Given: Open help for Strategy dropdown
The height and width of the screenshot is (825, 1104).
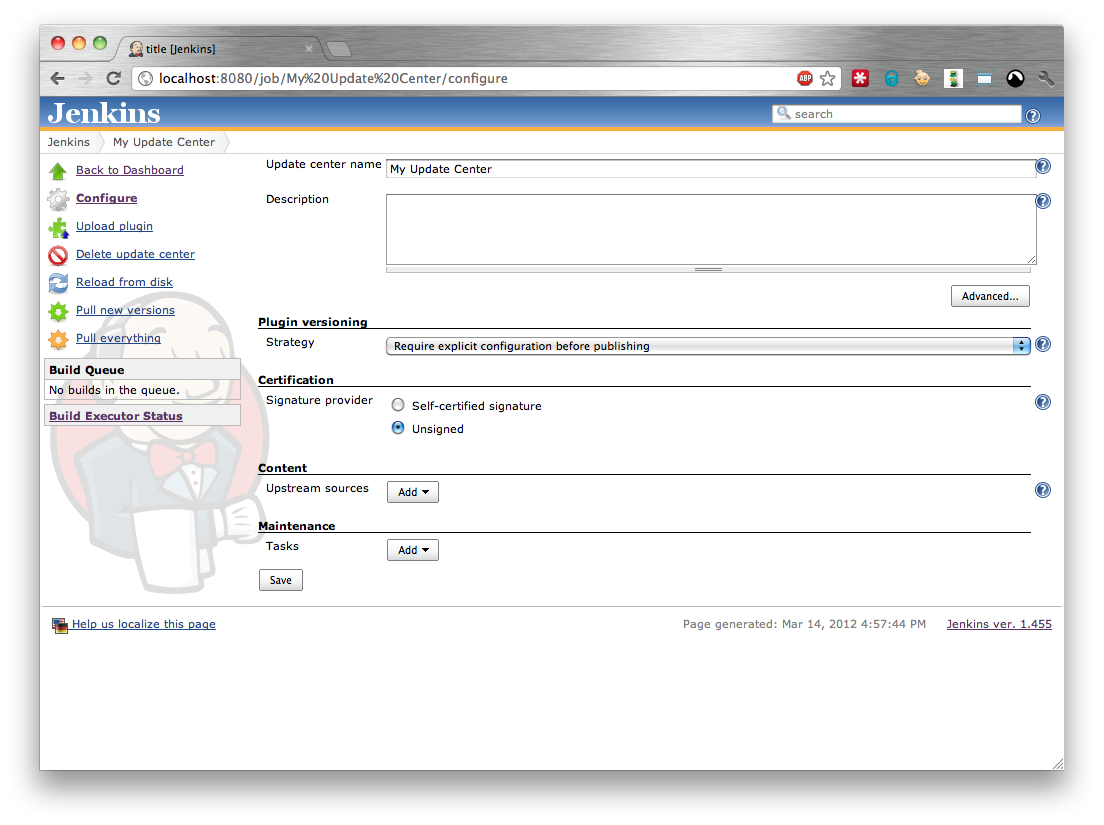Looking at the screenshot, I should click(x=1043, y=344).
